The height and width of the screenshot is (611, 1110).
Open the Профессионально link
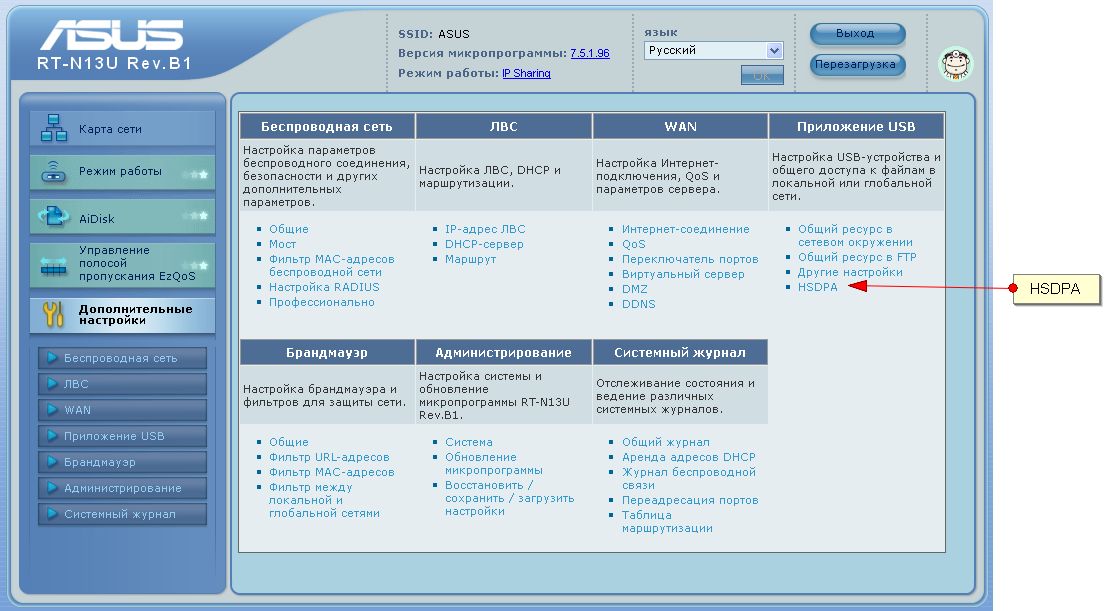point(321,302)
